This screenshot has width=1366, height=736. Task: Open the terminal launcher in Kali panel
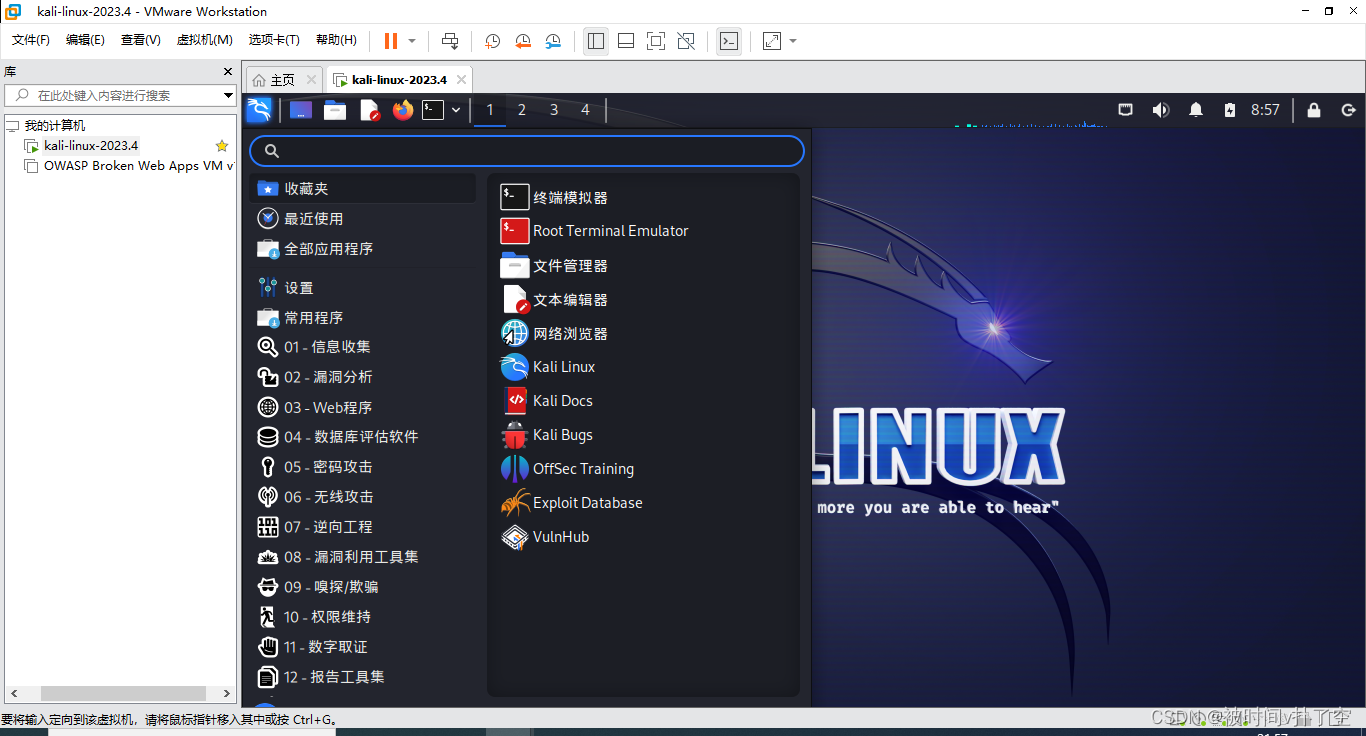(433, 110)
